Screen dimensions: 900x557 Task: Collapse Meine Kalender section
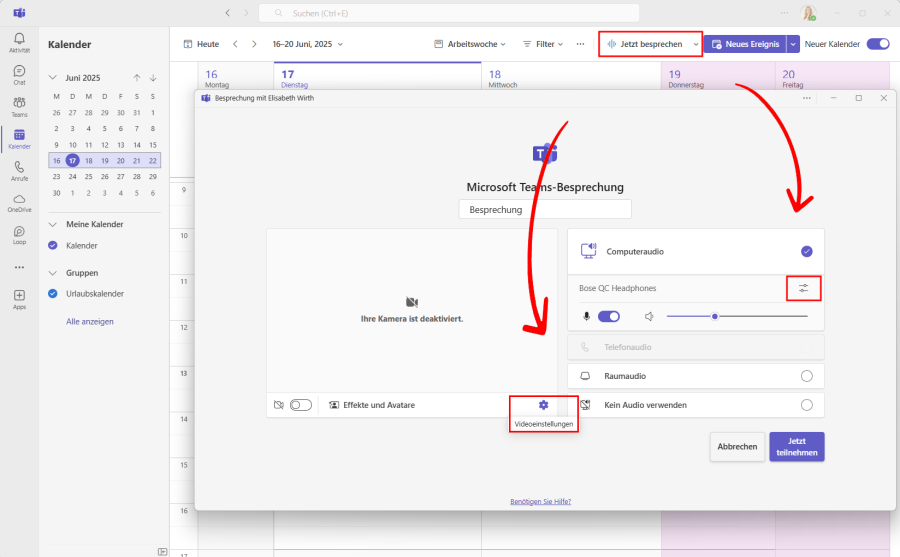tap(53, 224)
